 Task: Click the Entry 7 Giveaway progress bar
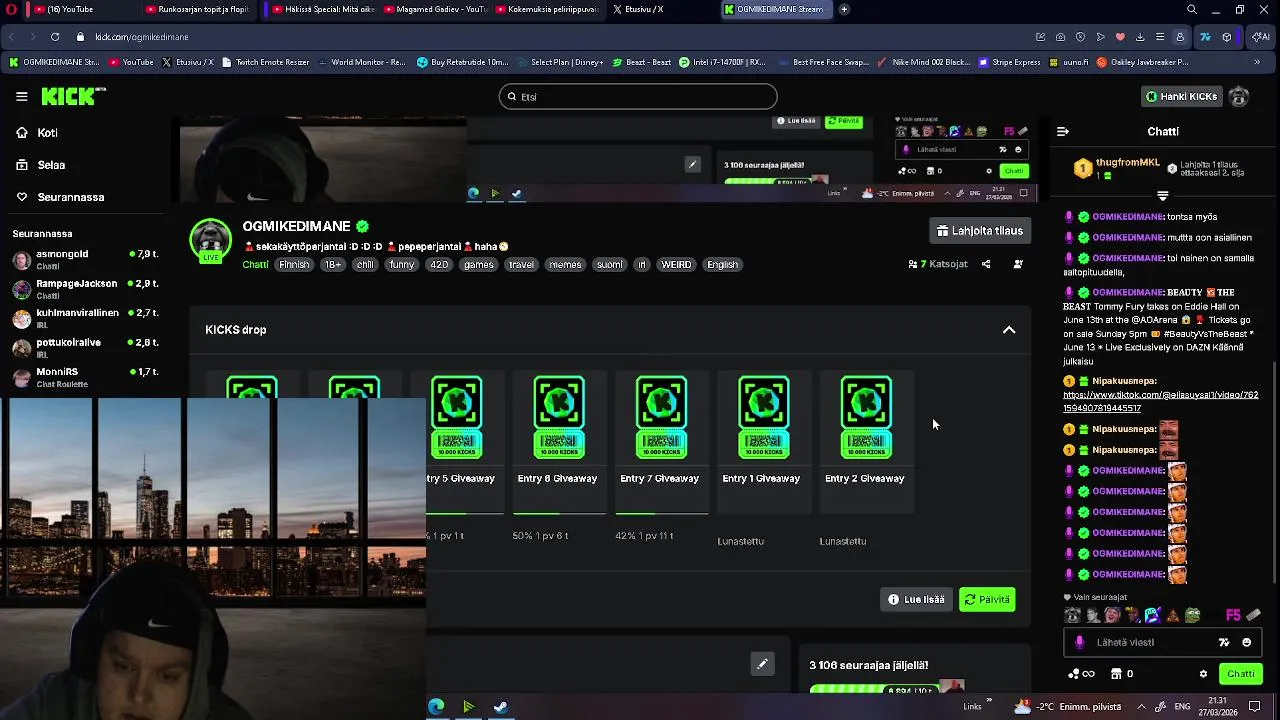pyautogui.click(x=662, y=513)
